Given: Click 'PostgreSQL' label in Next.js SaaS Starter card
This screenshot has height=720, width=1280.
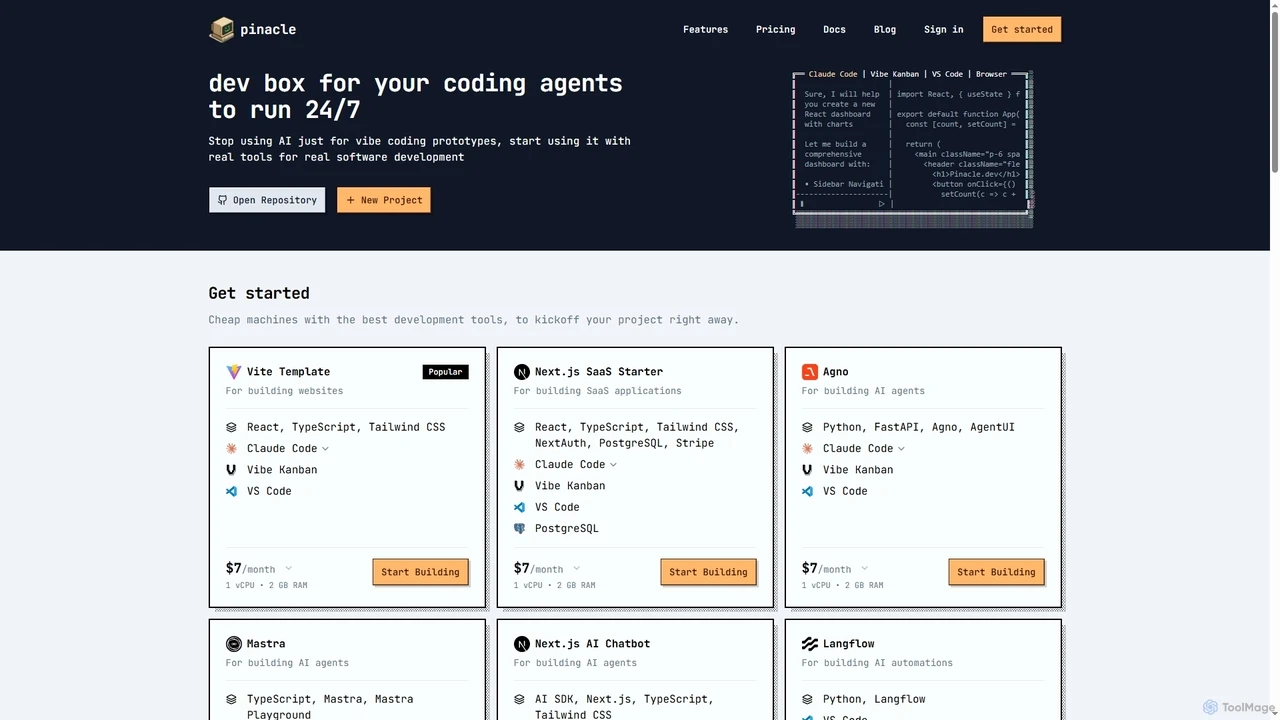Looking at the screenshot, I should [567, 529].
